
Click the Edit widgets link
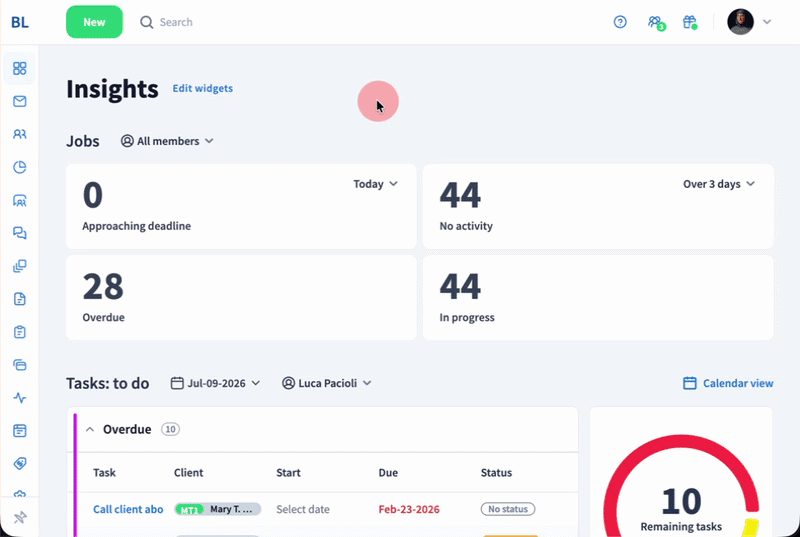203,88
